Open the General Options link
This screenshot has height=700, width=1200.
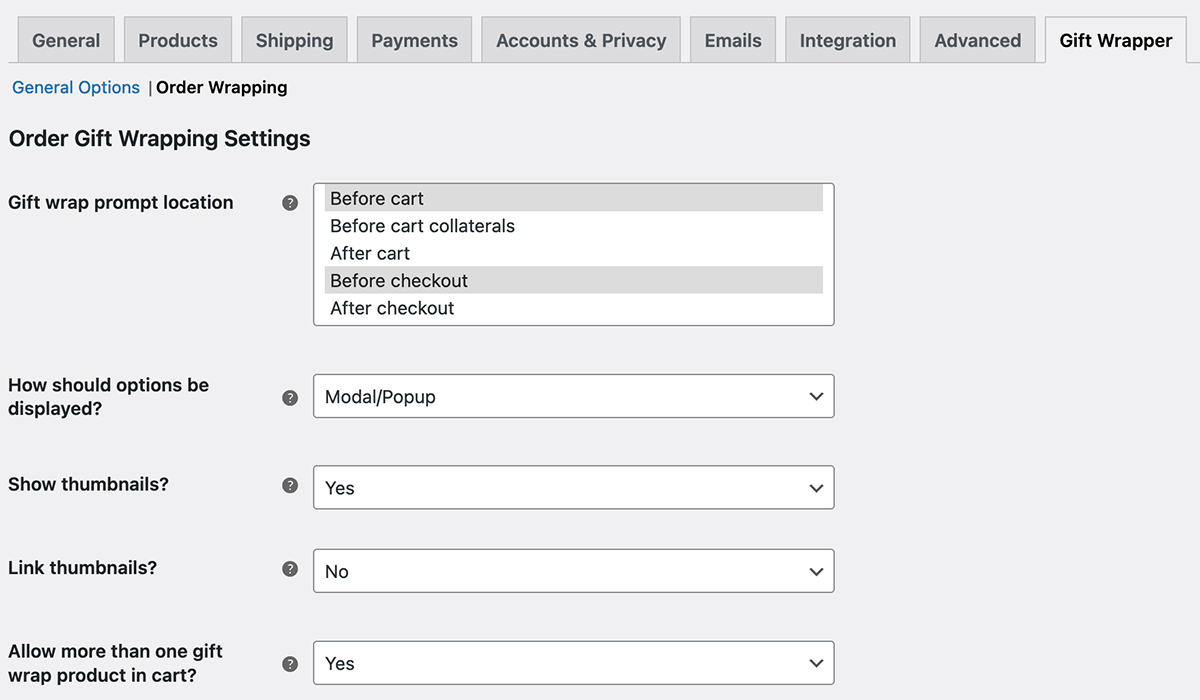click(x=76, y=88)
